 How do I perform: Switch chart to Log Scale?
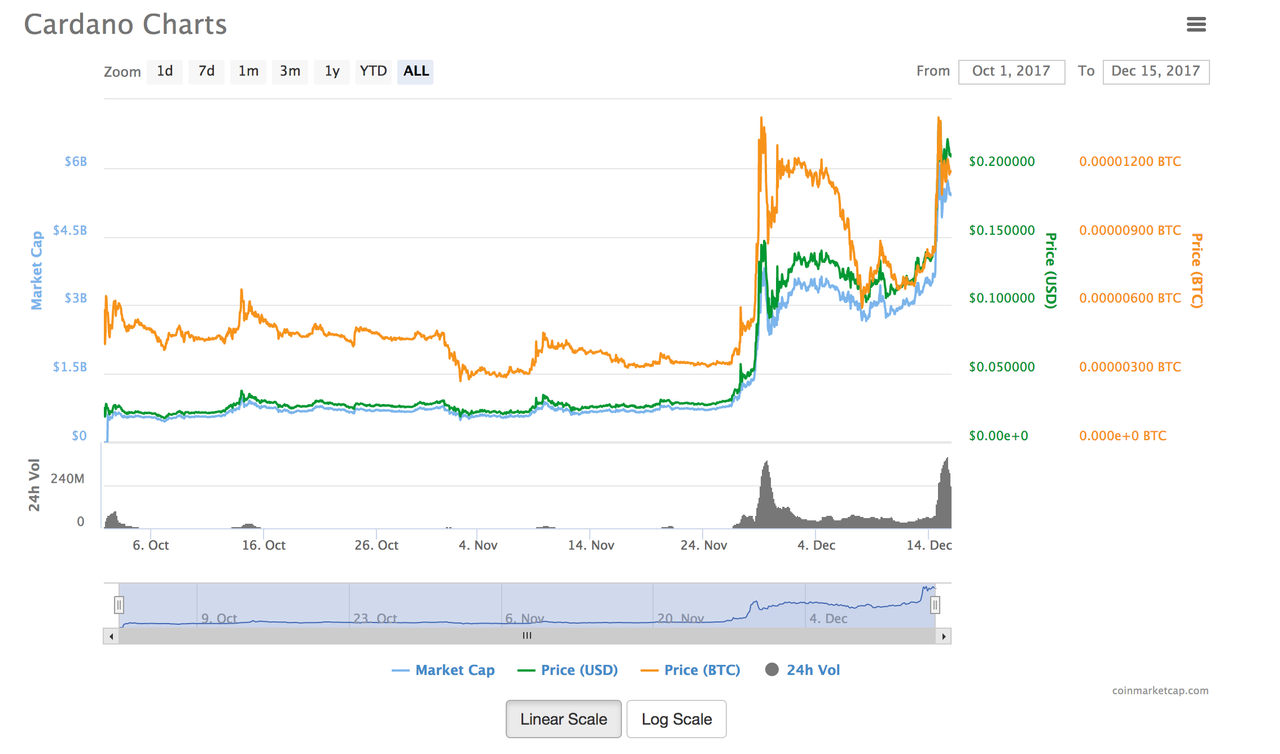[x=677, y=719]
